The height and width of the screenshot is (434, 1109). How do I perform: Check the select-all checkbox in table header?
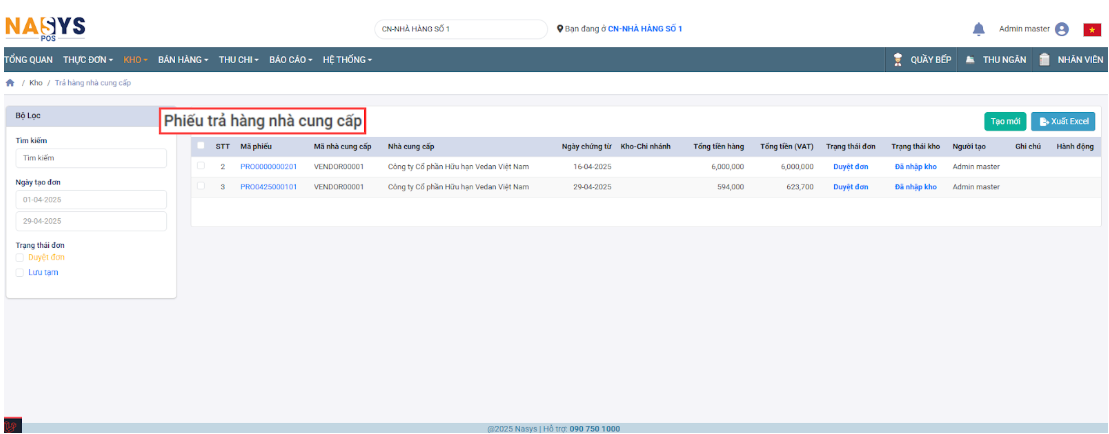point(201,146)
